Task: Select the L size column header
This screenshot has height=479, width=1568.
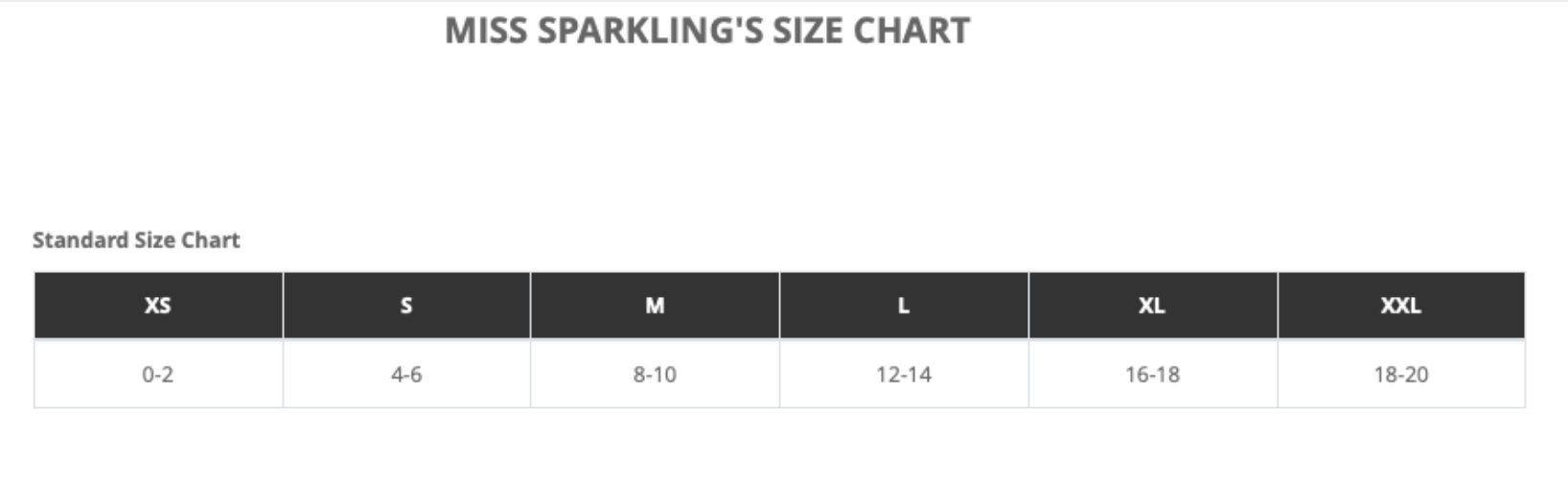Action: pos(904,306)
